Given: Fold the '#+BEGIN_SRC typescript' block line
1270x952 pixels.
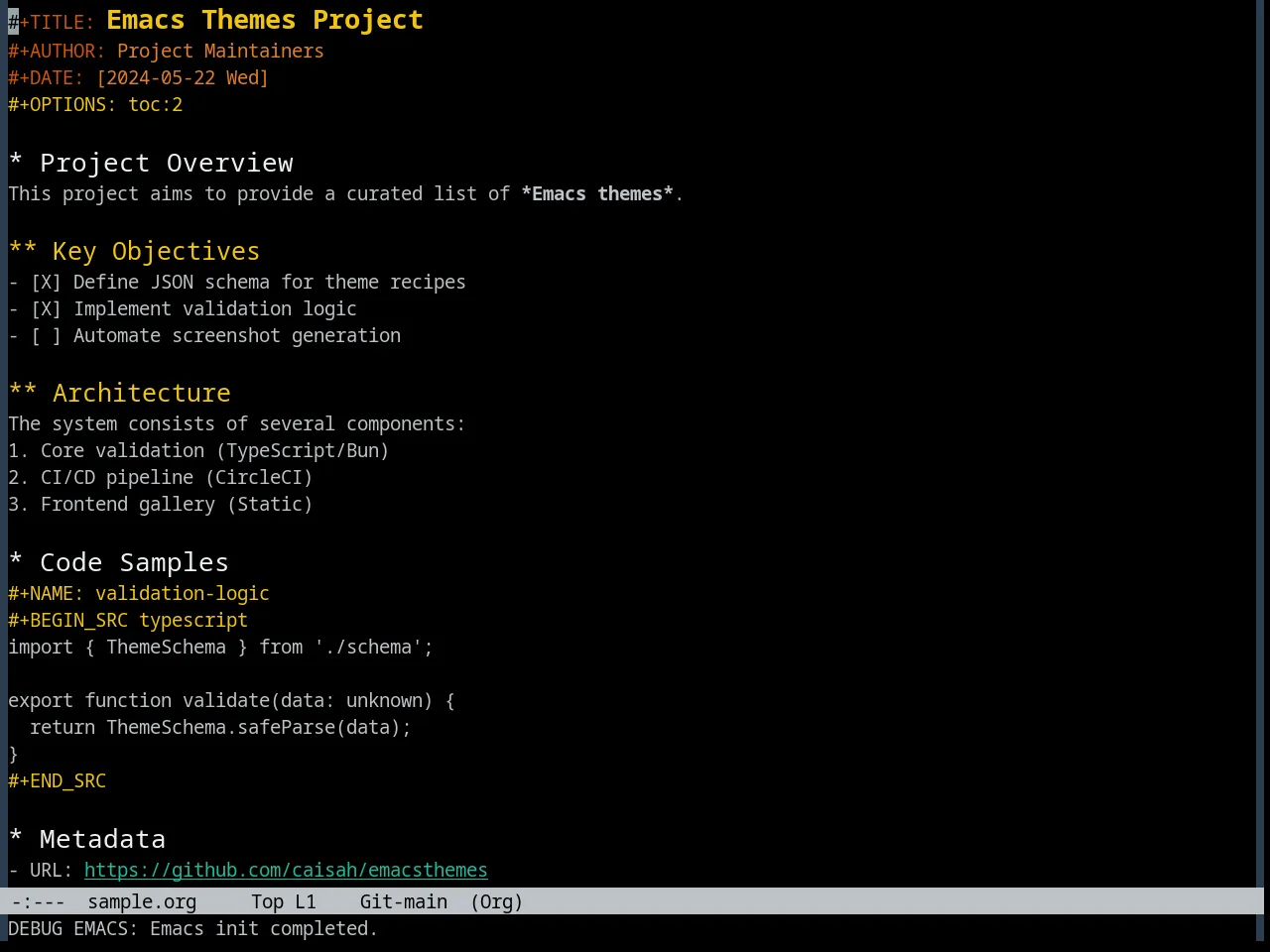Looking at the screenshot, I should (x=128, y=621).
